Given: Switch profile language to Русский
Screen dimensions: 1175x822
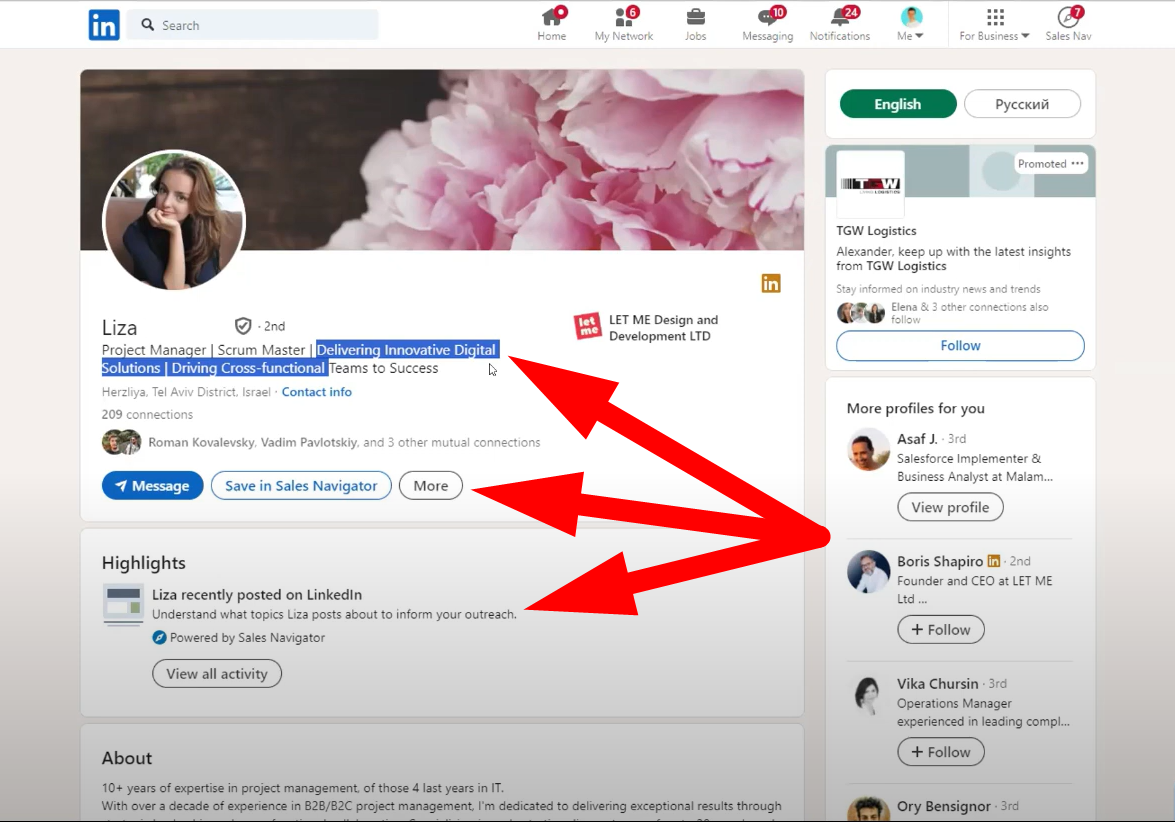Looking at the screenshot, I should 1022,104.
